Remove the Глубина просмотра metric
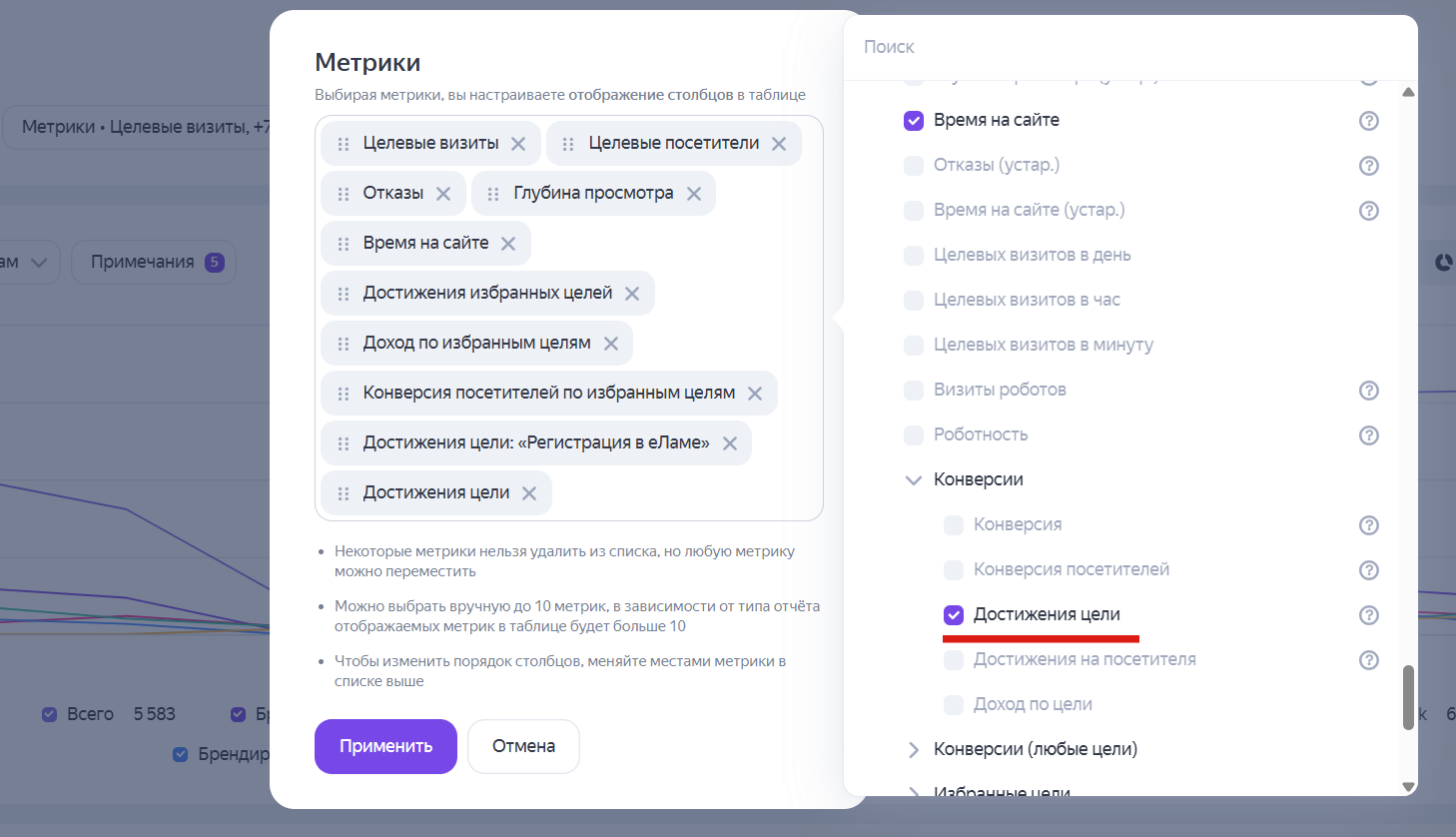The width and height of the screenshot is (1456, 837). click(x=693, y=193)
